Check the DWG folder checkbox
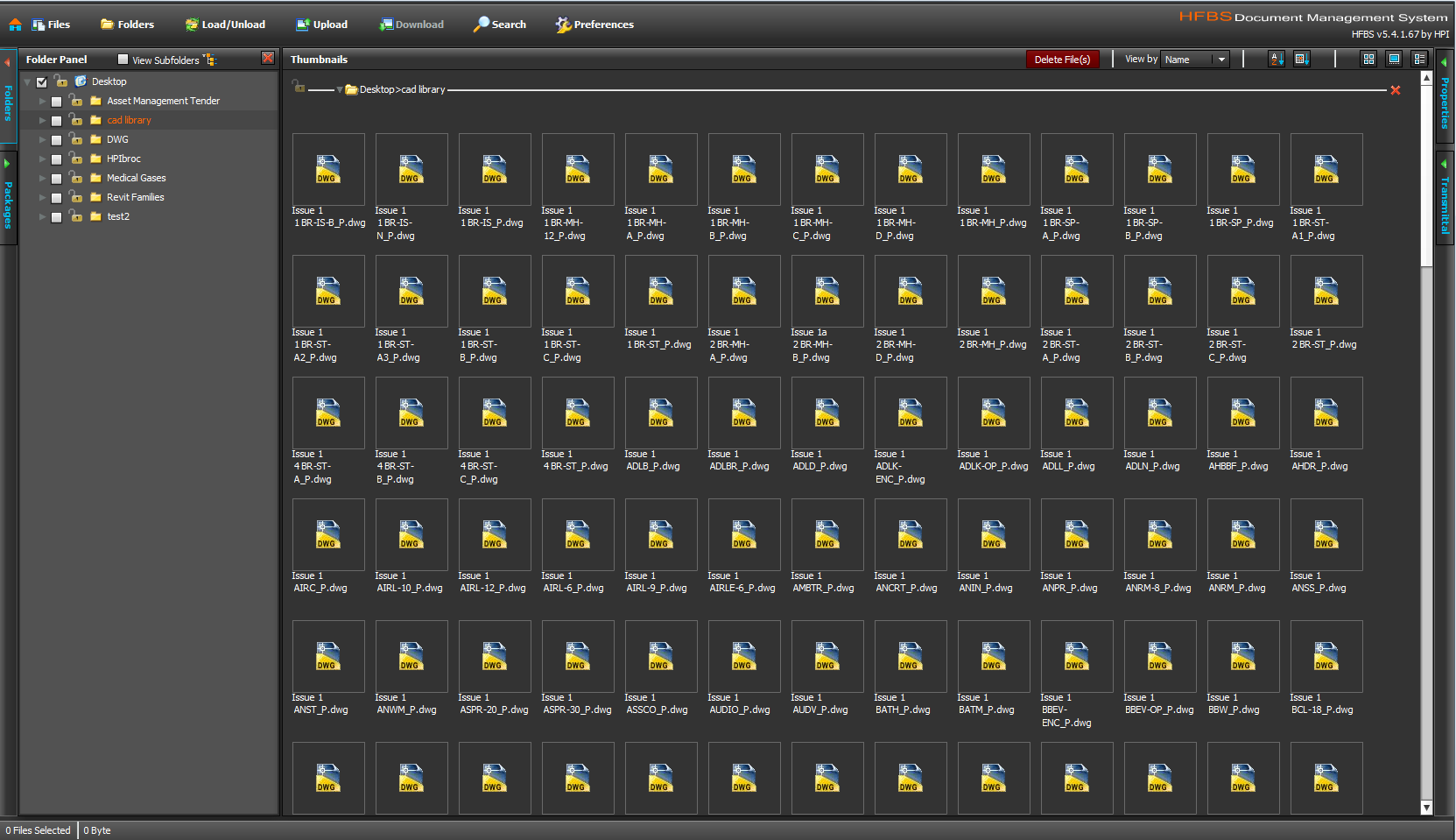 (56, 139)
